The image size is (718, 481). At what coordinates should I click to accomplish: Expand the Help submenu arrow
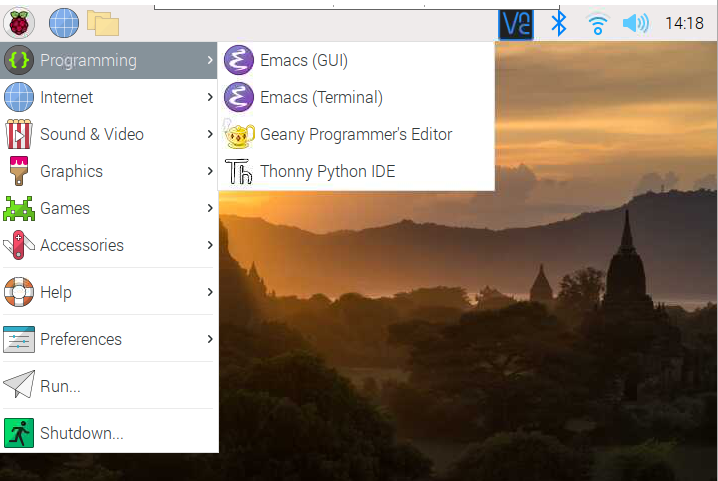click(210, 292)
